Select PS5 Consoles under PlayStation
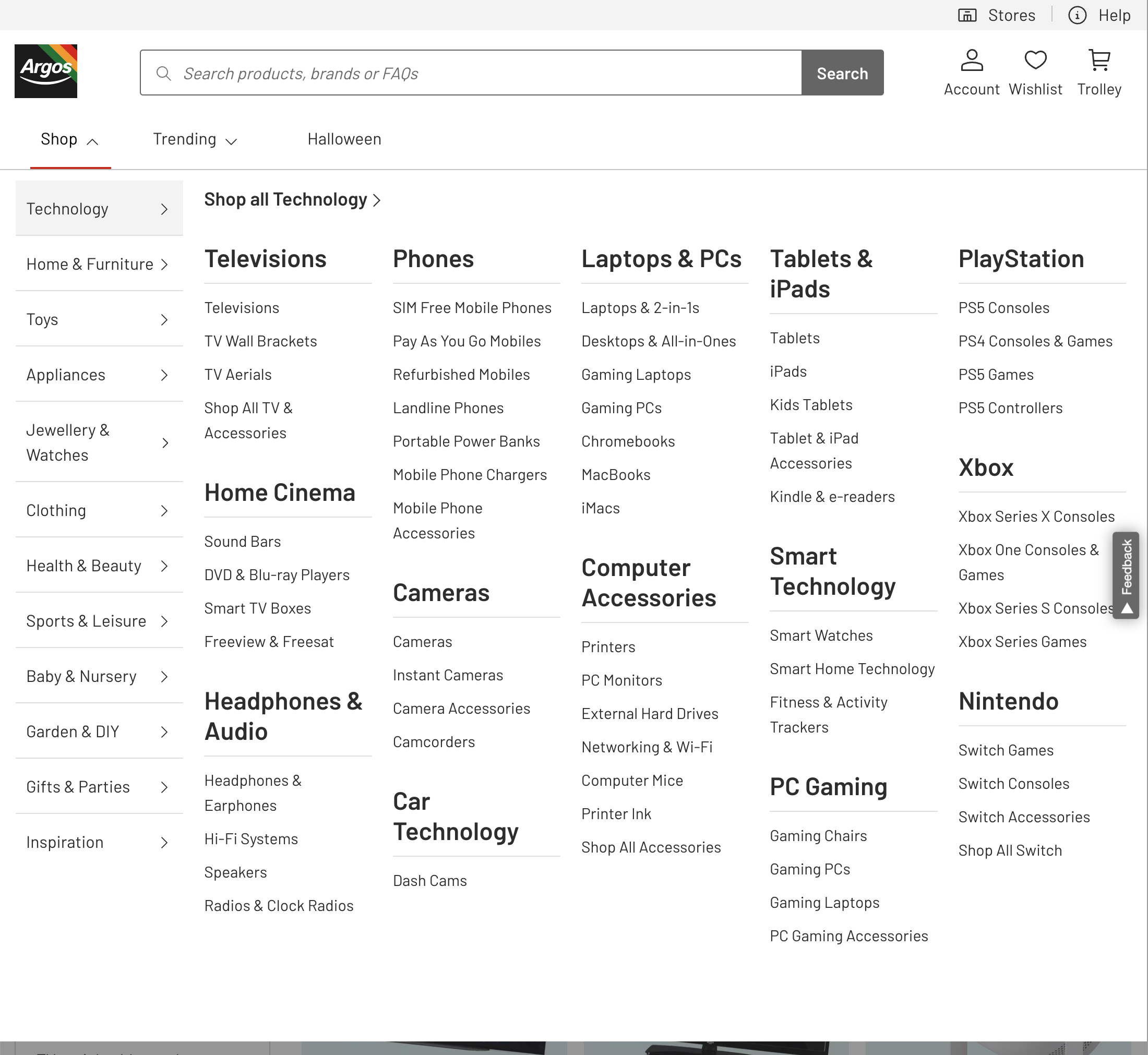This screenshot has height=1055, width=1148. coord(1003,307)
